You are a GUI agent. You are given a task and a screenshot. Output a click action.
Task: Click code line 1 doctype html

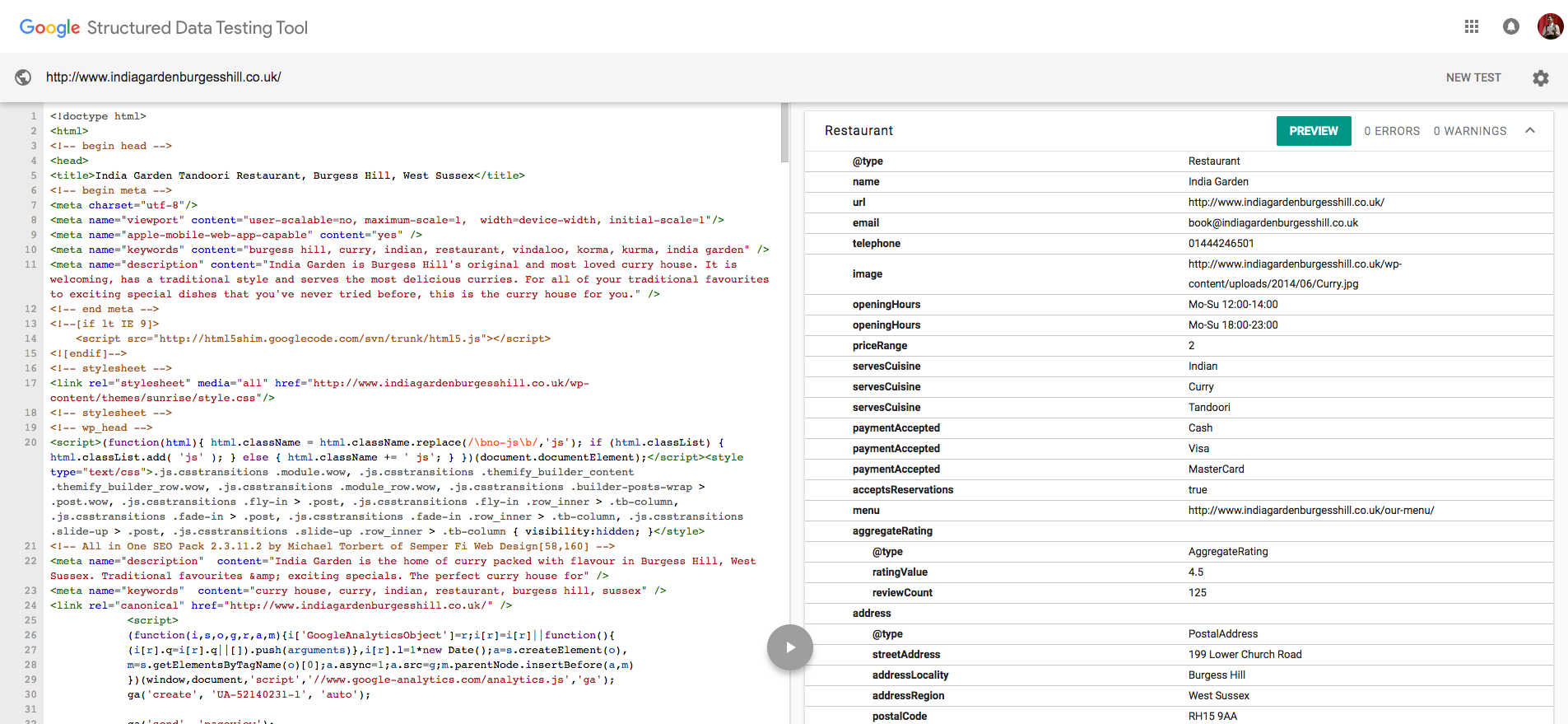[x=98, y=116]
